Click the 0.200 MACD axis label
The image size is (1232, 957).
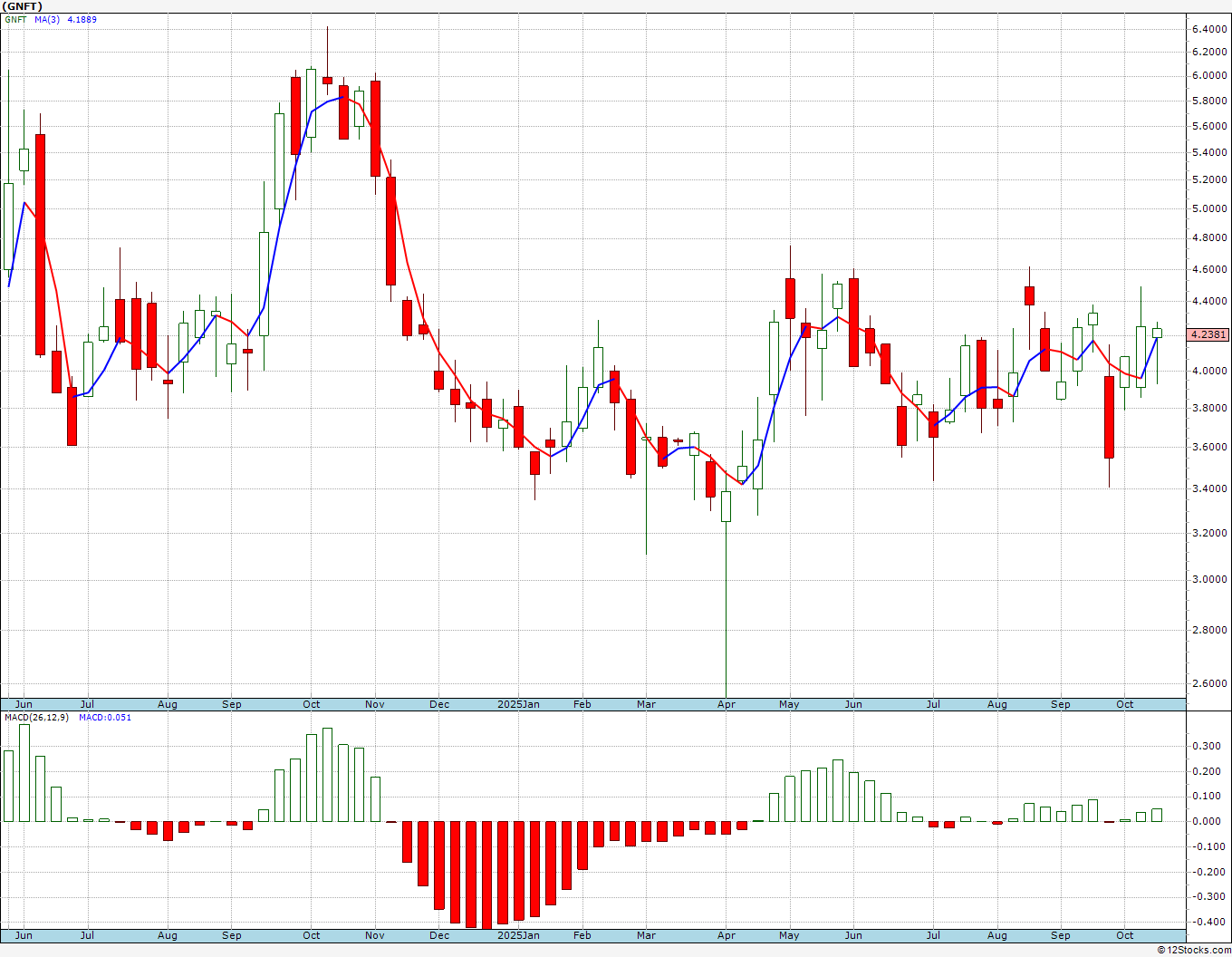[1206, 771]
